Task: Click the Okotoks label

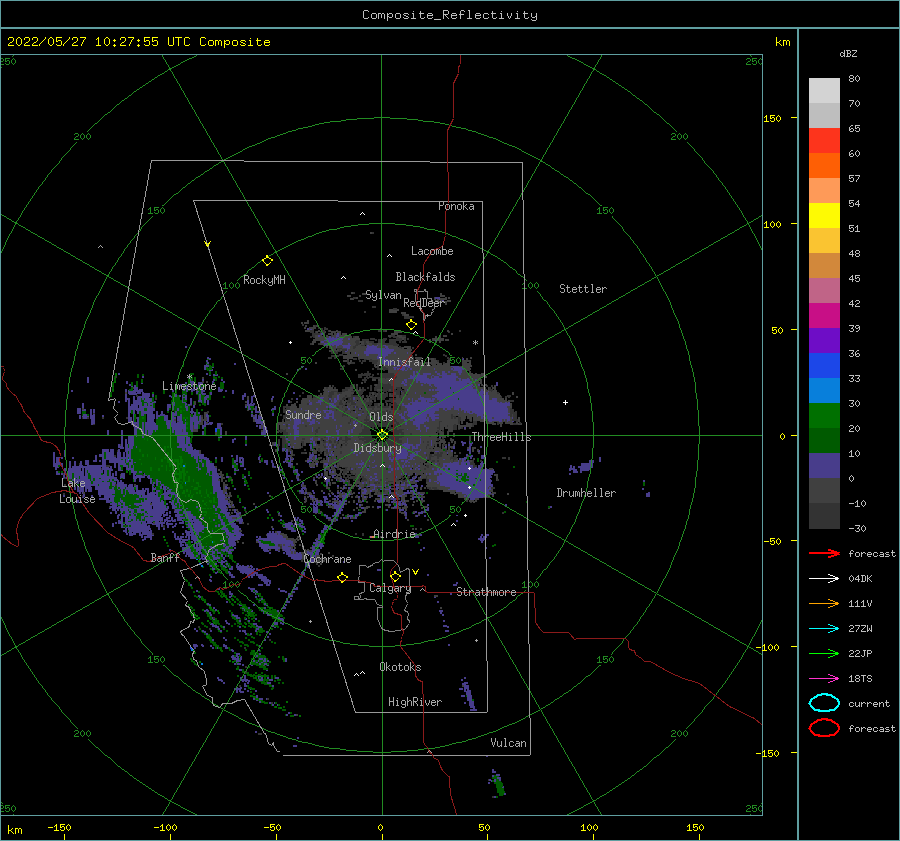Action: coord(400,667)
